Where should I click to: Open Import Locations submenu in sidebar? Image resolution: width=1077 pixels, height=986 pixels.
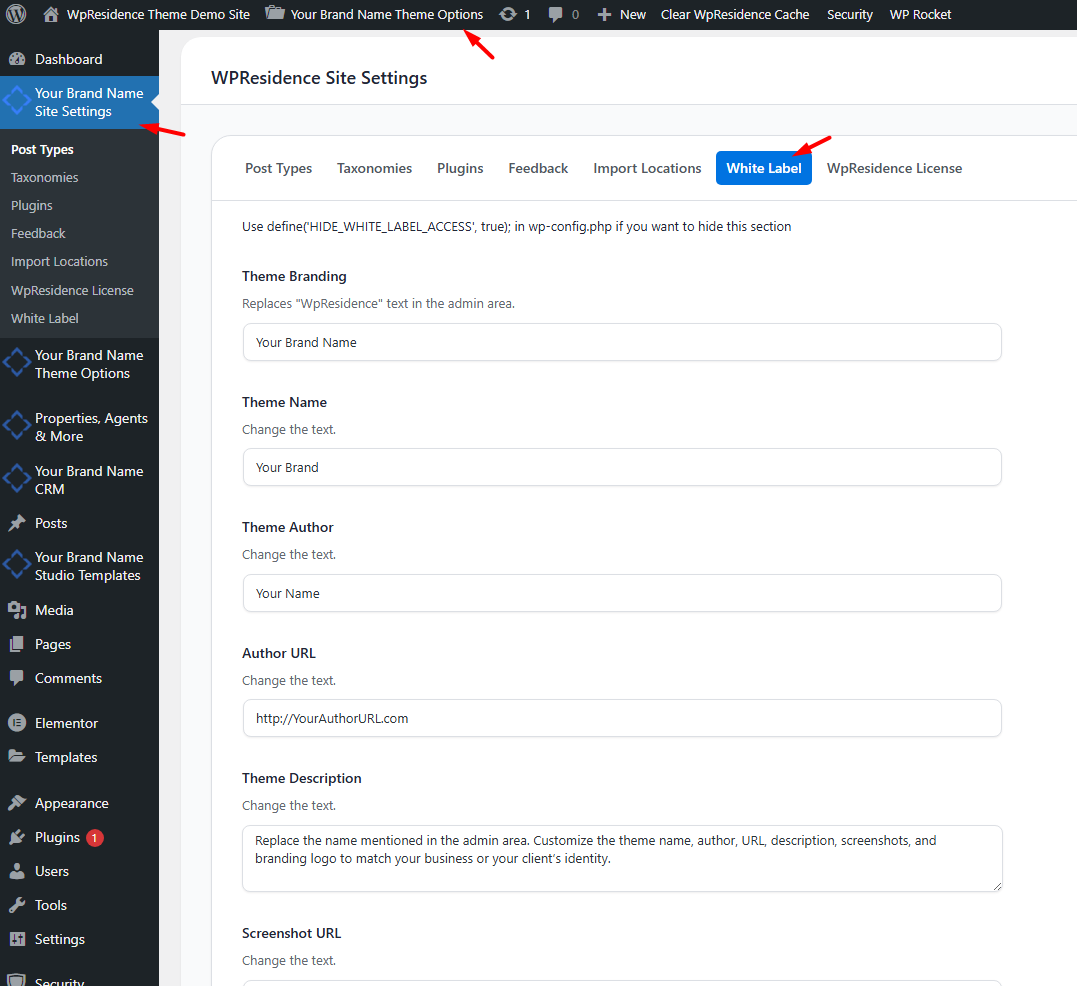click(x=60, y=262)
